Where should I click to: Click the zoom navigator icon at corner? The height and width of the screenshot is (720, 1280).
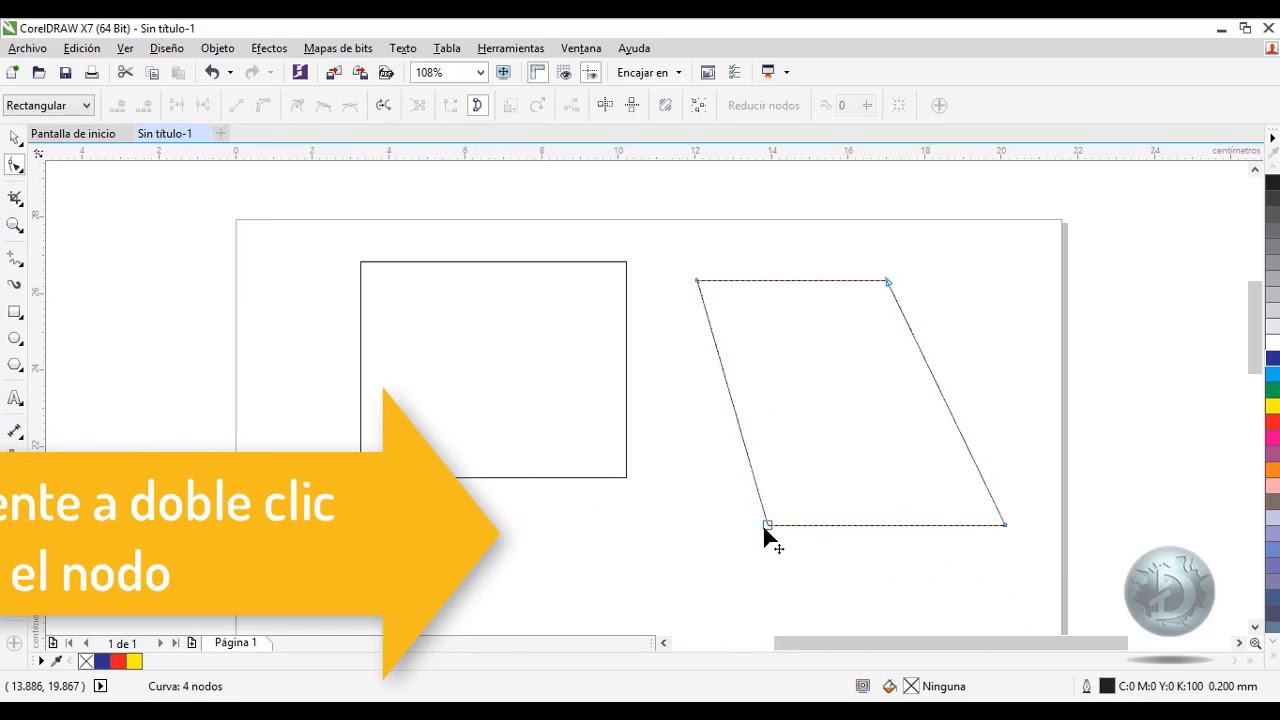1255,643
